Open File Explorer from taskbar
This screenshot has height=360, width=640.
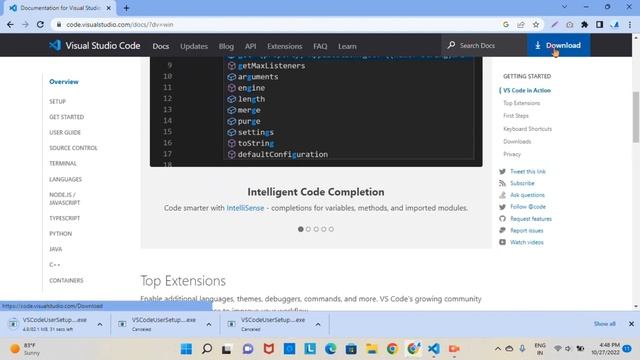click(371, 349)
